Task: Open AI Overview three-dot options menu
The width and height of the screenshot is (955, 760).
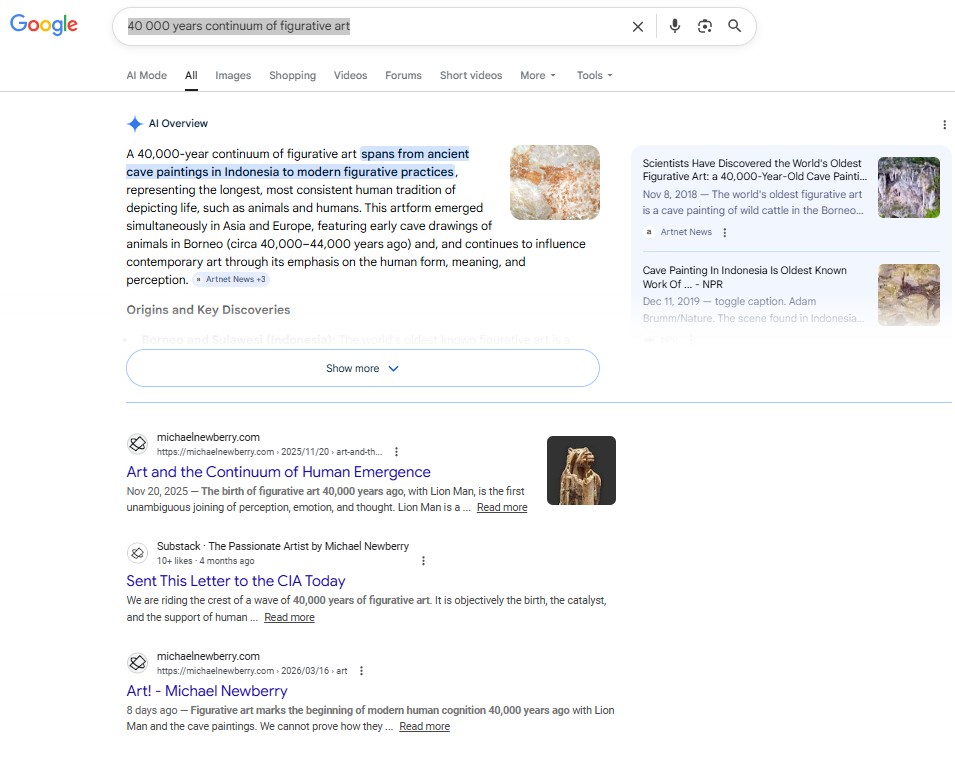Action: pyautogui.click(x=944, y=125)
